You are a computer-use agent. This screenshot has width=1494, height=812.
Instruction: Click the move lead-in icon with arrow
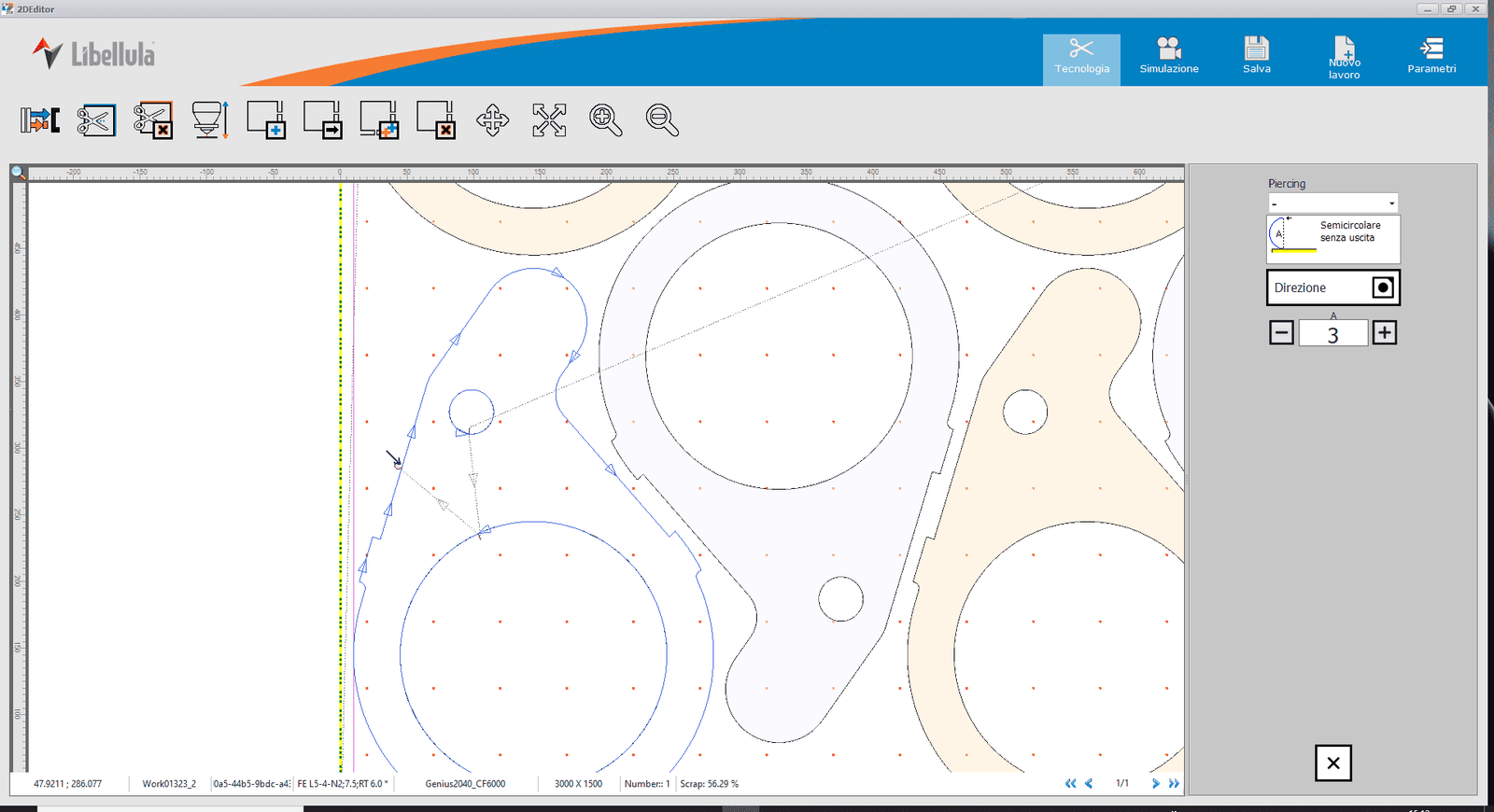[323, 120]
